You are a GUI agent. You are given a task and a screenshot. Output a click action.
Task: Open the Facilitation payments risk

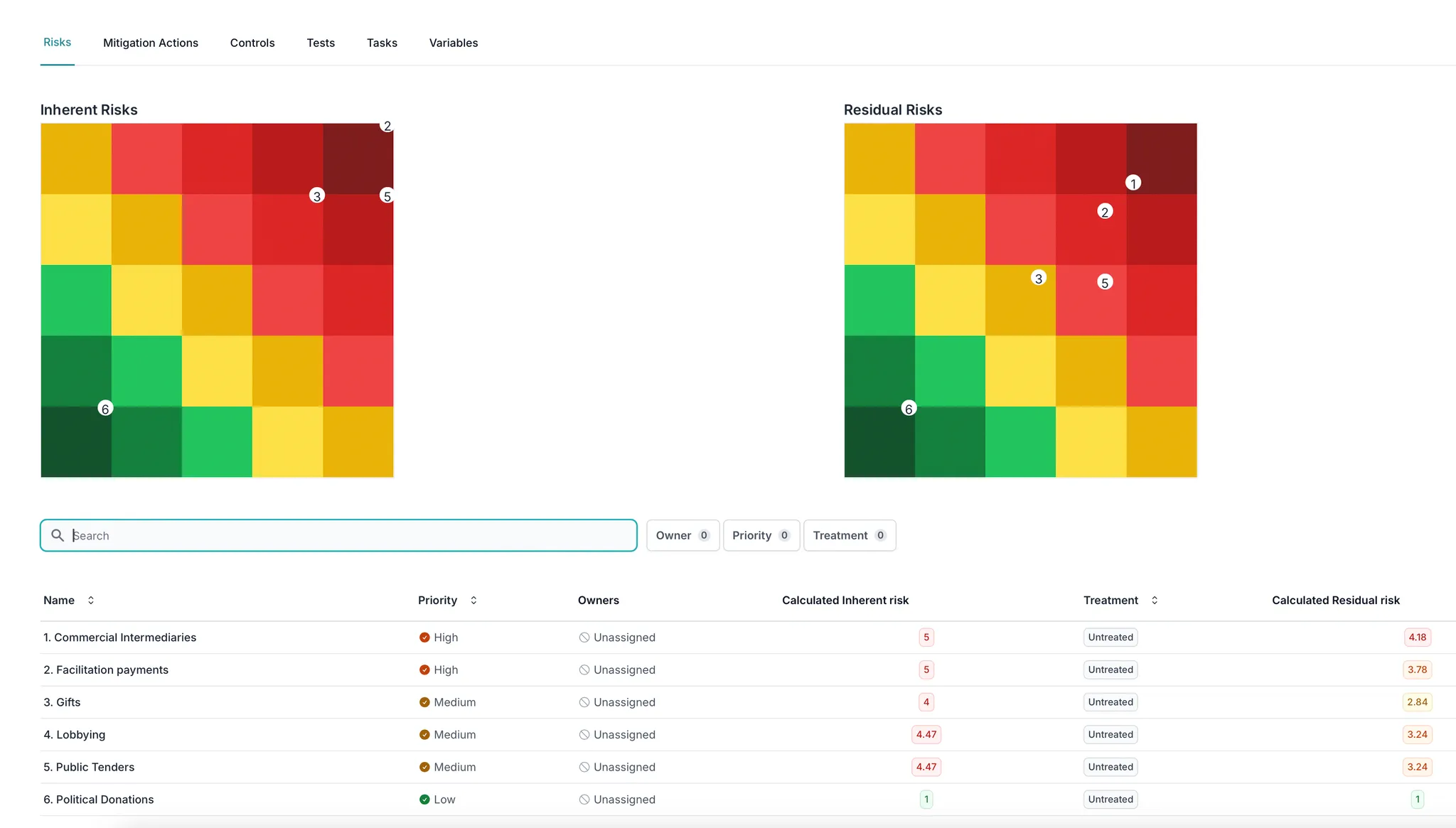[112, 670]
